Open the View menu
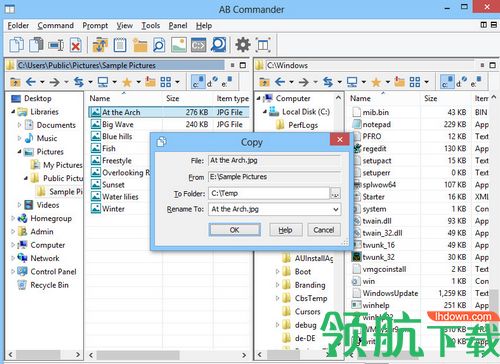 124,25
